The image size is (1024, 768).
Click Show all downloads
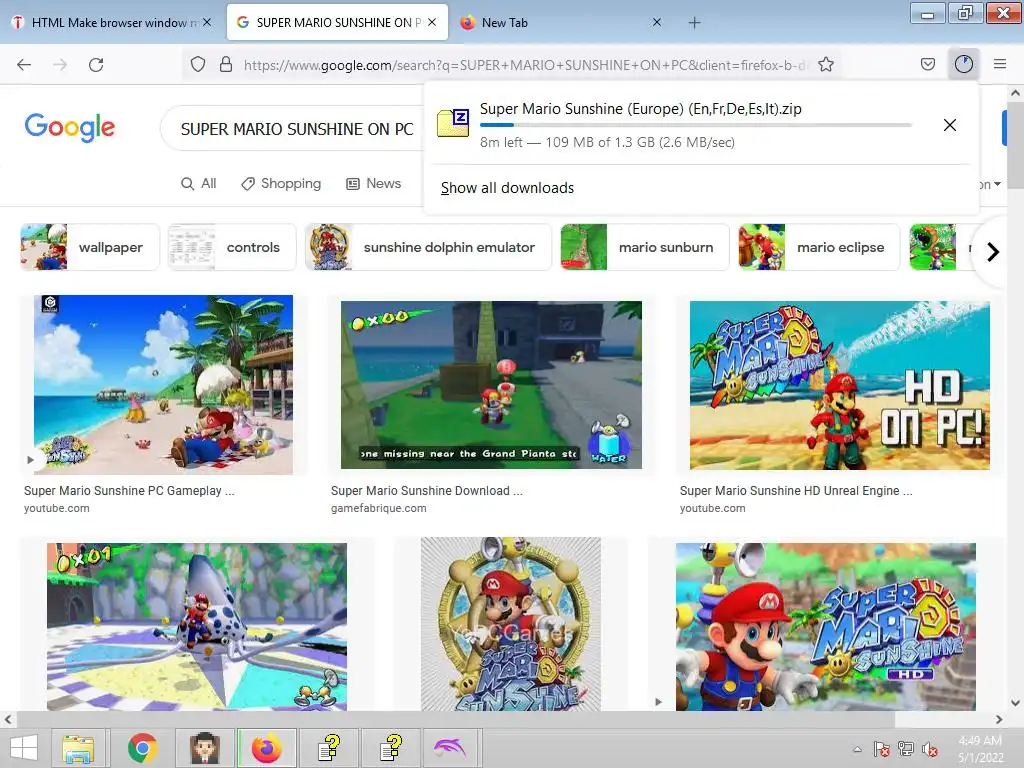(507, 188)
